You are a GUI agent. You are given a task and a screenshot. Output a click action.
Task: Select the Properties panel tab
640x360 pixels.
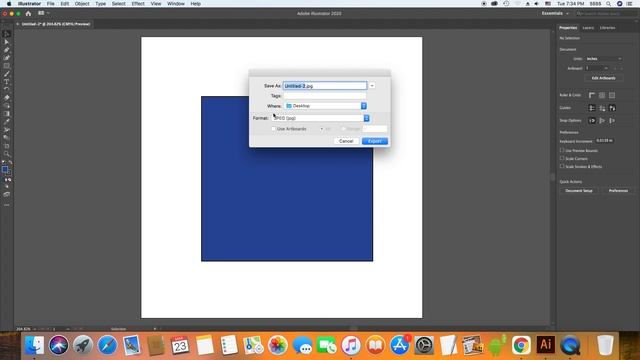click(x=568, y=28)
